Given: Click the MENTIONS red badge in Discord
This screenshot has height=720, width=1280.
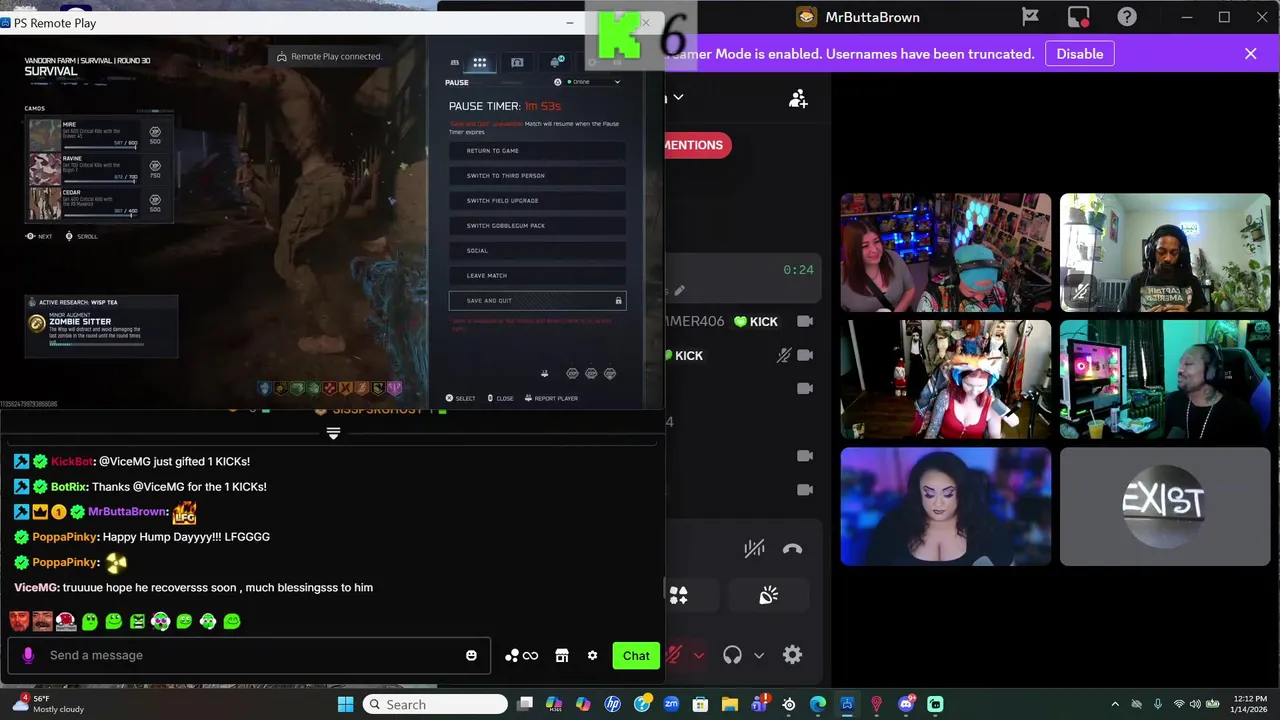Looking at the screenshot, I should tap(693, 145).
